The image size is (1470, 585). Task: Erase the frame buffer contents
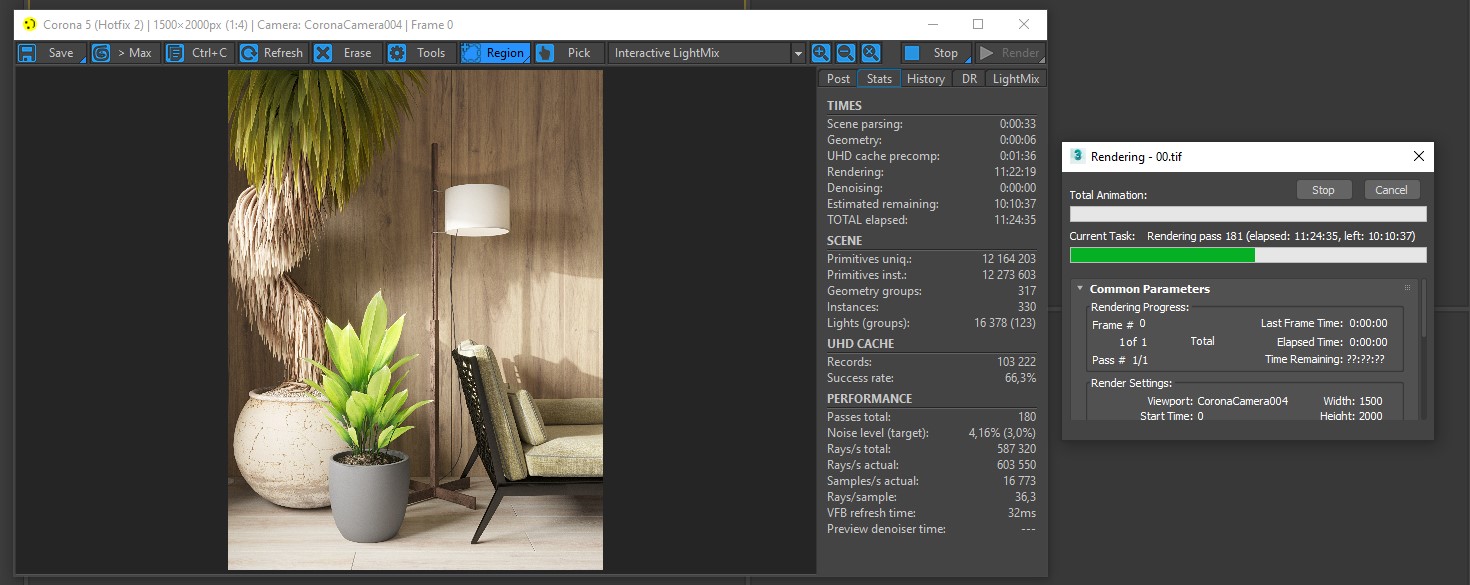[x=346, y=53]
